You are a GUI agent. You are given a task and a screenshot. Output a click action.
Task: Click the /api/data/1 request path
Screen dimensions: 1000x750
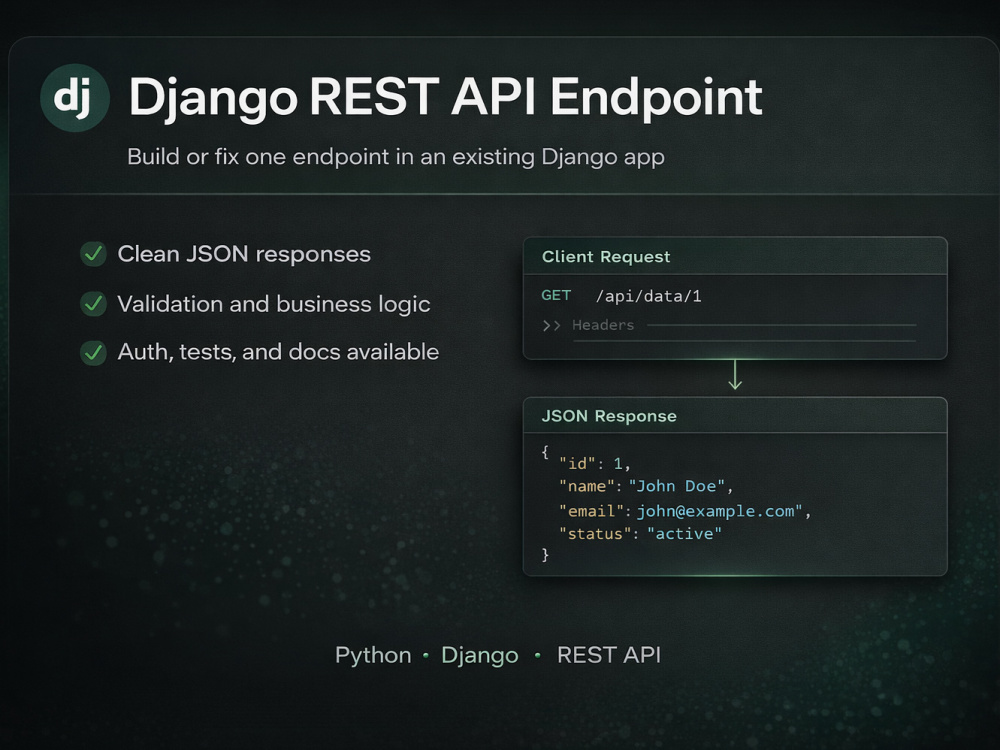coord(648,297)
